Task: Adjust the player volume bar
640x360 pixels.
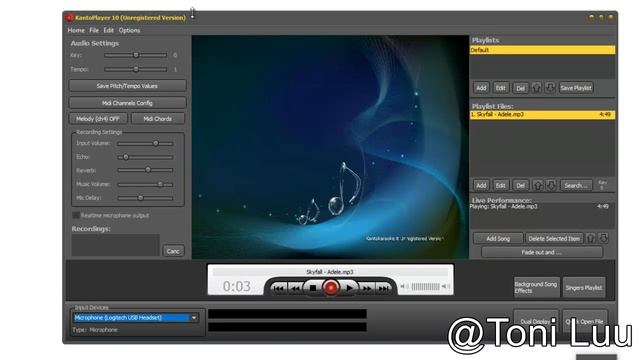Action: (x=425, y=287)
